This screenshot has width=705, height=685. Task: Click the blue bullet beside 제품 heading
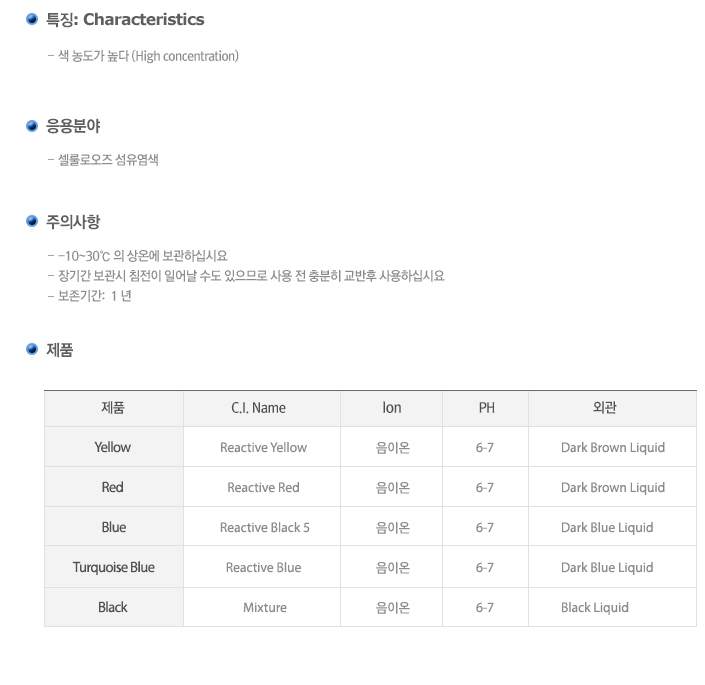pyautogui.click(x=31, y=349)
